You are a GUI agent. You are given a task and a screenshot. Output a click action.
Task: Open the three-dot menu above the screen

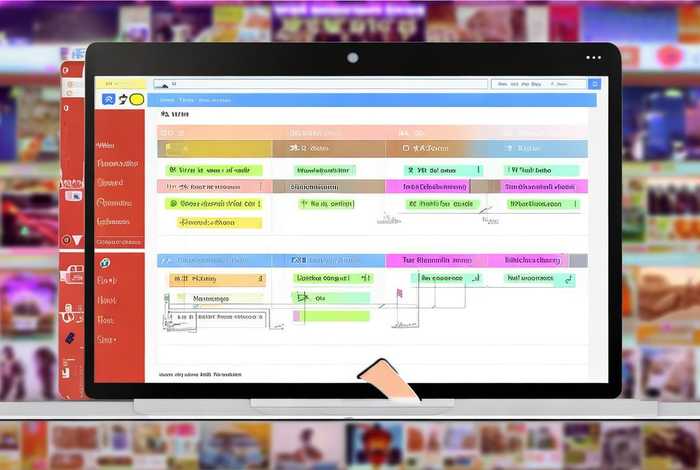point(594,58)
